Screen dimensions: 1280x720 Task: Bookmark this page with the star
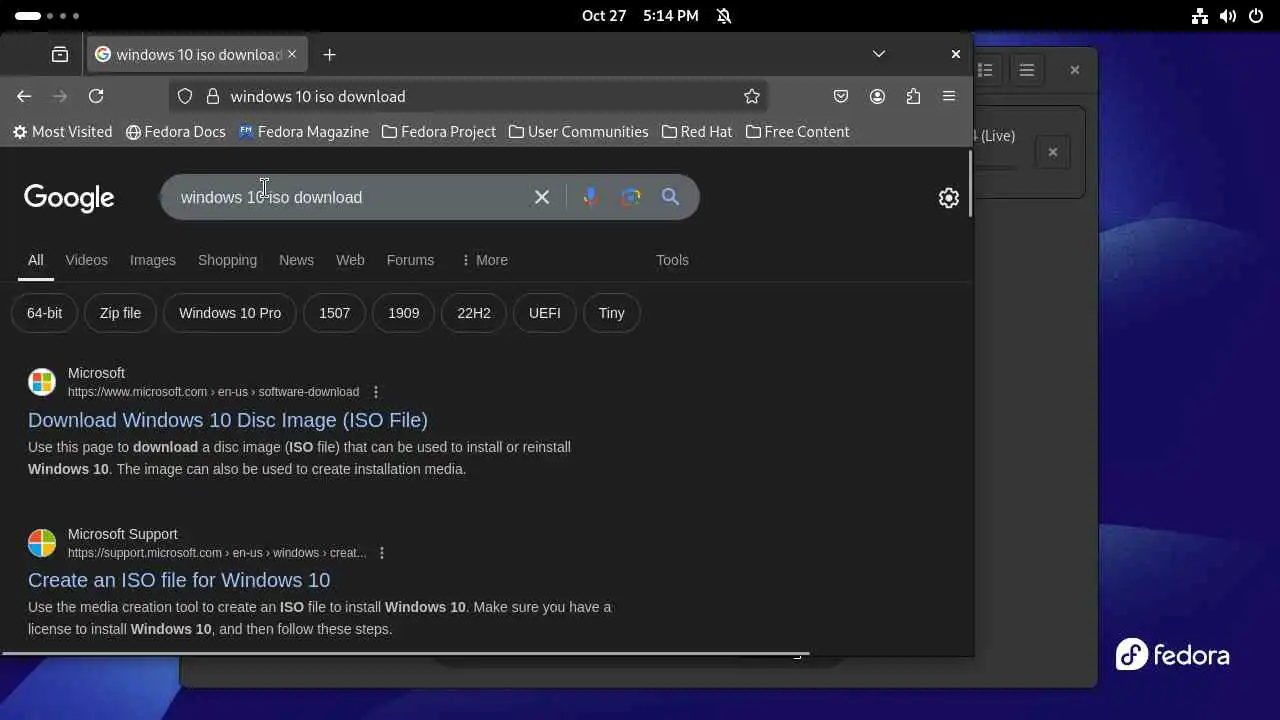coord(752,96)
